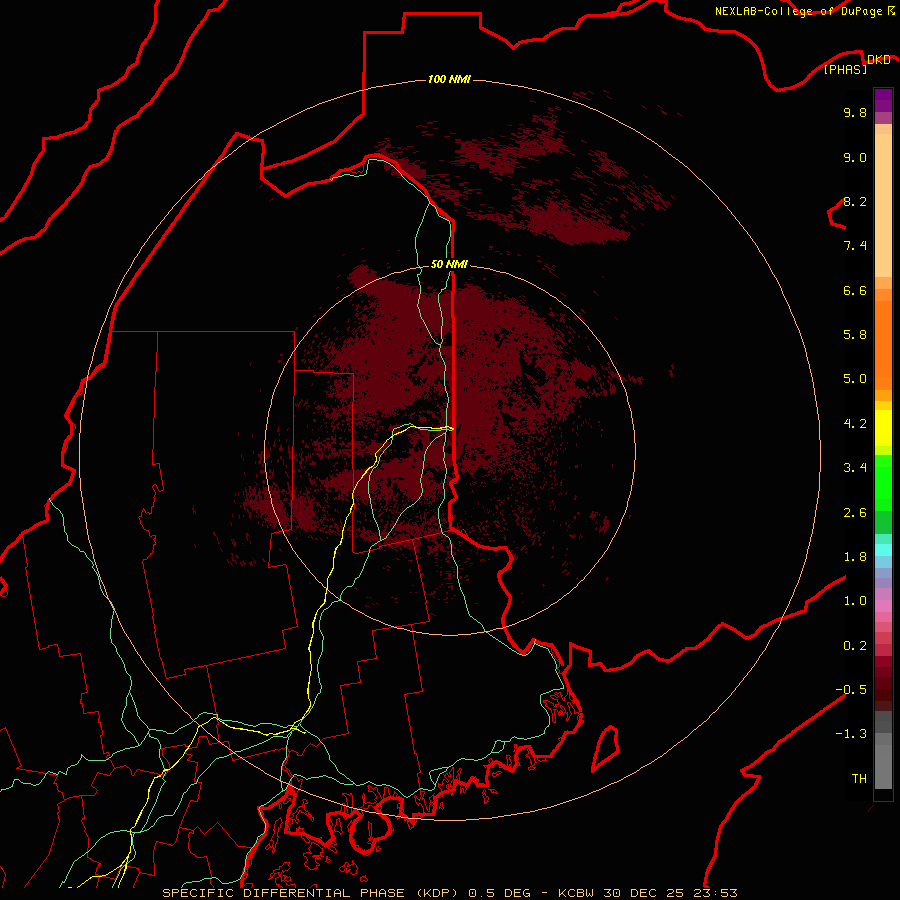Click the 5.8 color scale value
900x900 pixels.
(855, 334)
